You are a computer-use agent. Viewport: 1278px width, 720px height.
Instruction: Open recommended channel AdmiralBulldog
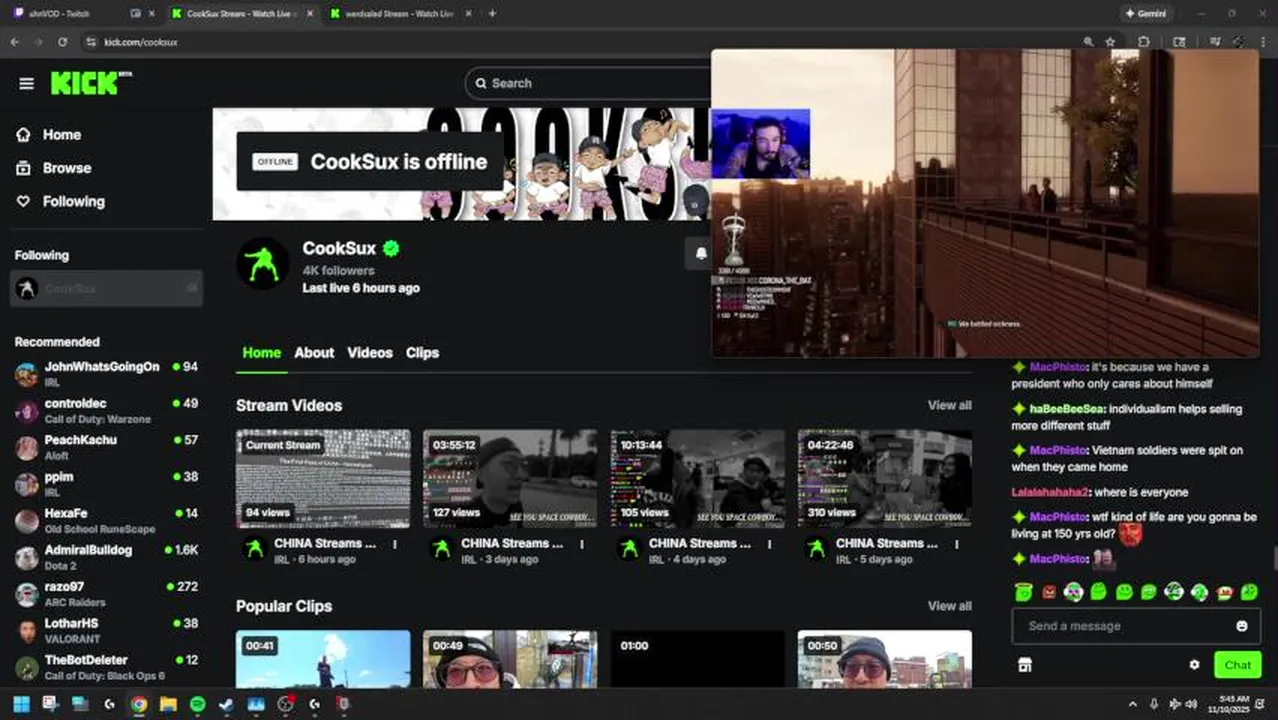click(107, 557)
